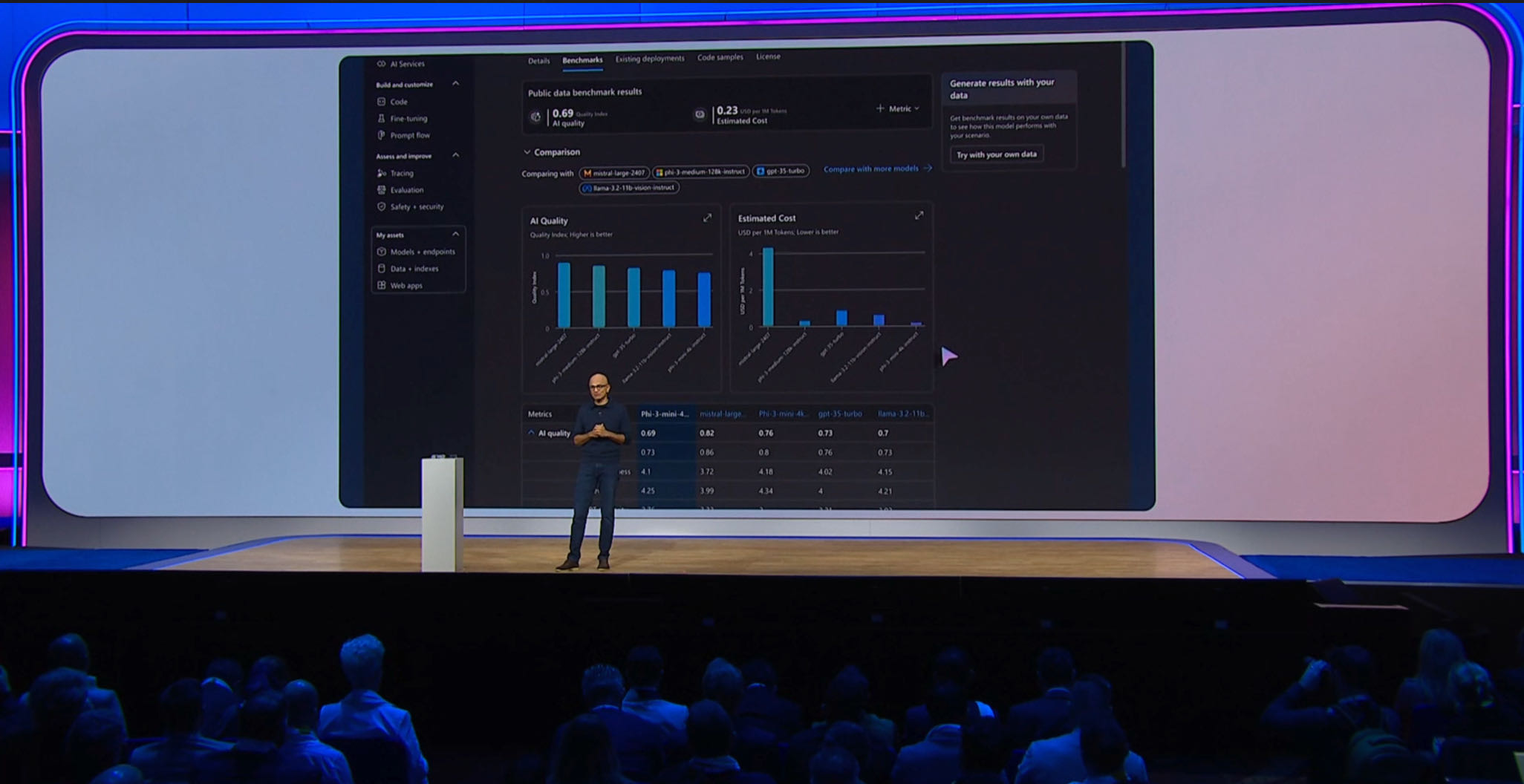This screenshot has width=1524, height=784.
Task: Open the Code samples tab
Action: click(720, 57)
